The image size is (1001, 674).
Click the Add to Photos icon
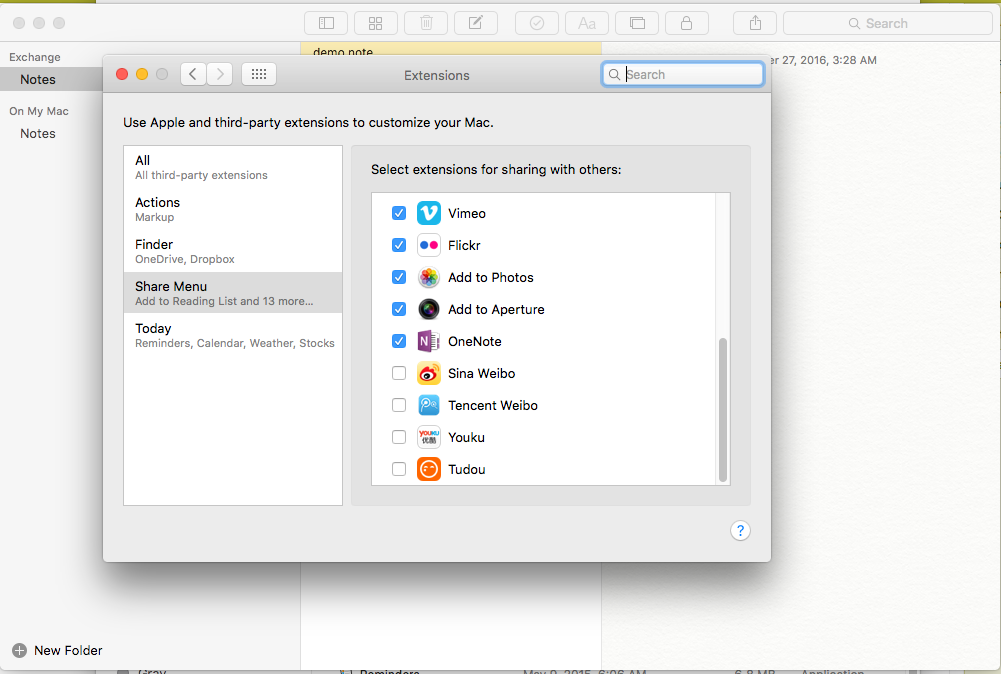click(x=428, y=277)
